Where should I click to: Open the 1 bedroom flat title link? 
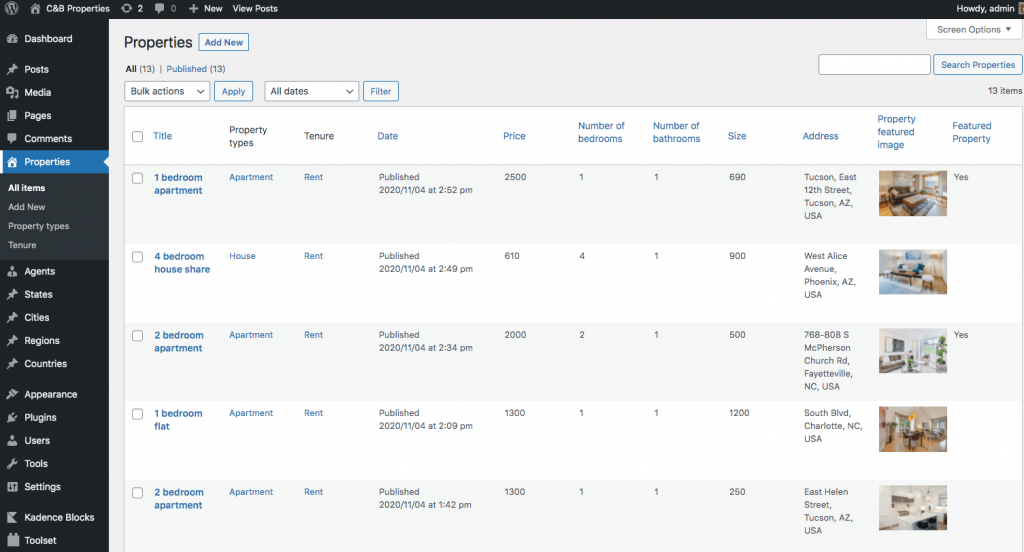click(178, 419)
